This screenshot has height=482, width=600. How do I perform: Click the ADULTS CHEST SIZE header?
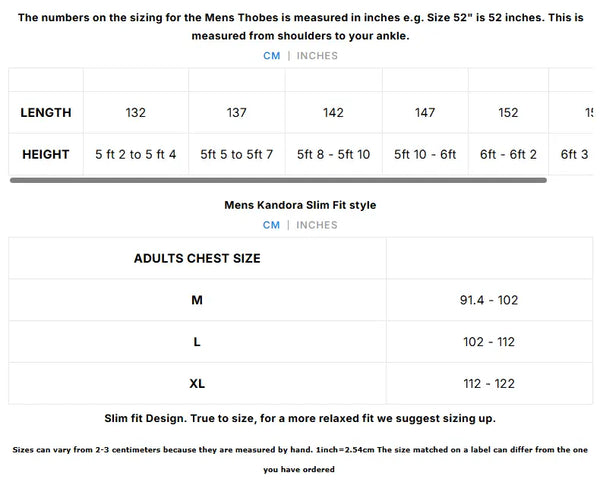[197, 258]
